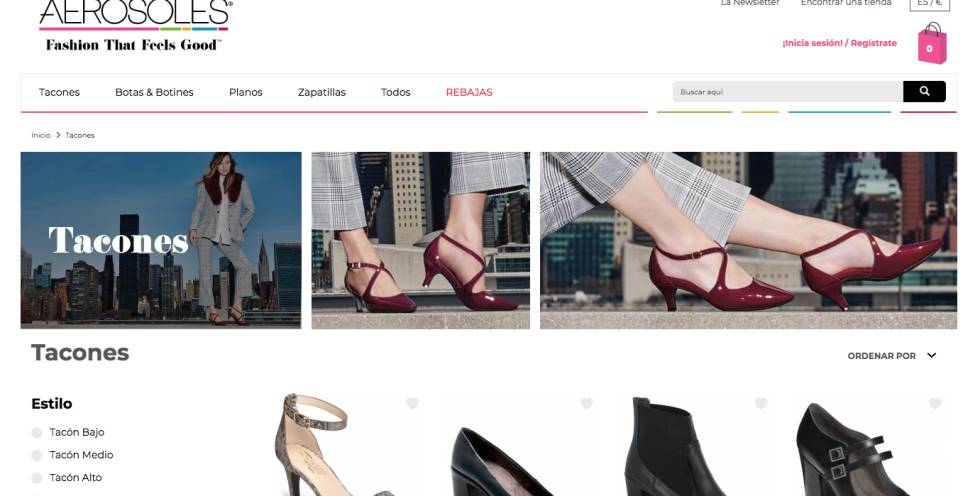Click Inicia sesión / Regístrate link

tap(839, 43)
